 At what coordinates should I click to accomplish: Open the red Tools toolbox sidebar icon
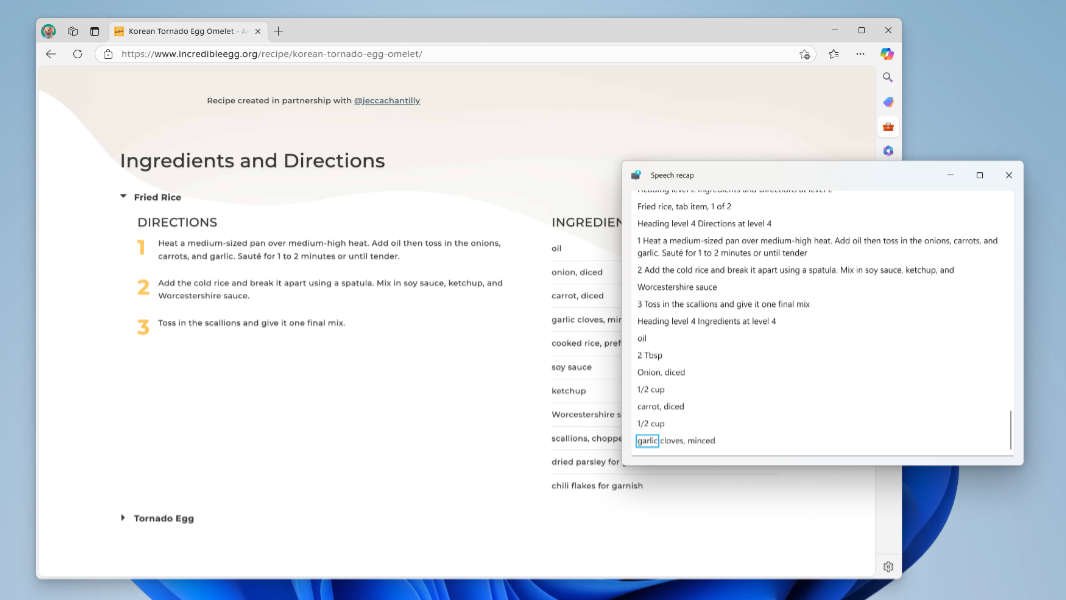[x=888, y=127]
